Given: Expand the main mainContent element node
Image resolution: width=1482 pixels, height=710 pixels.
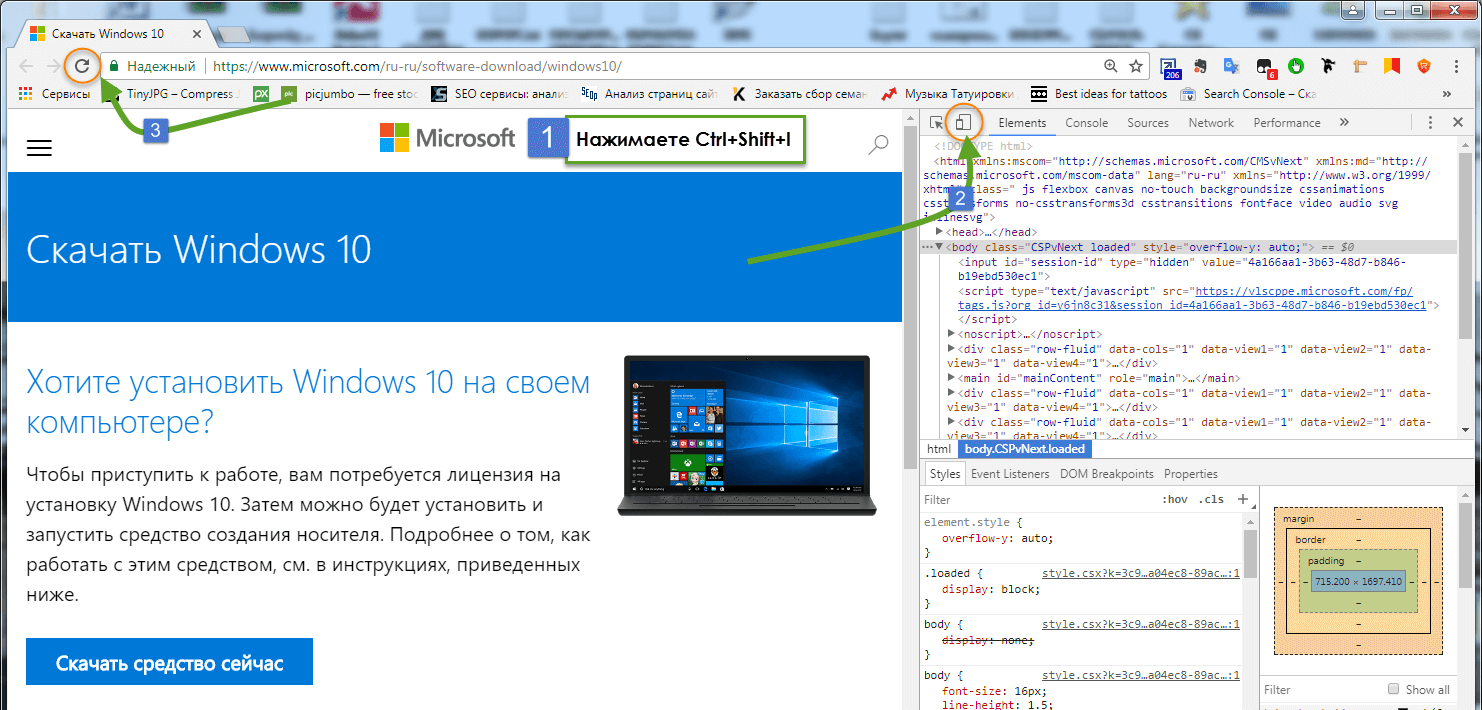Looking at the screenshot, I should 951,378.
